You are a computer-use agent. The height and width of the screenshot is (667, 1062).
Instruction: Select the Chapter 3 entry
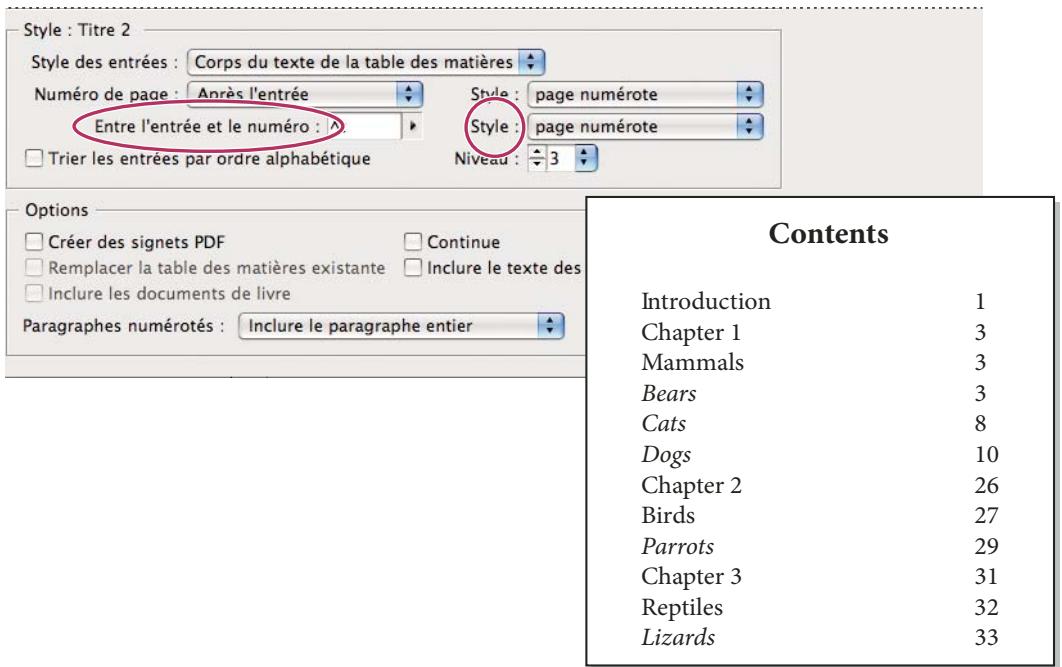pos(692,577)
